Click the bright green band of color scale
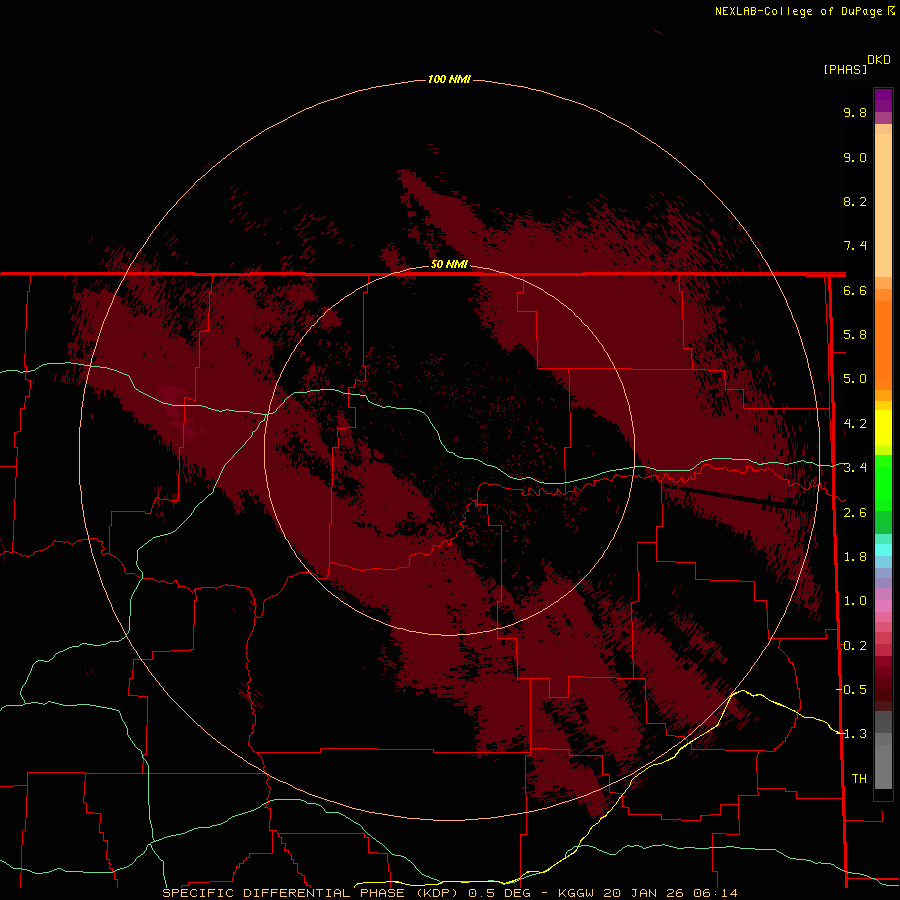 [x=883, y=482]
